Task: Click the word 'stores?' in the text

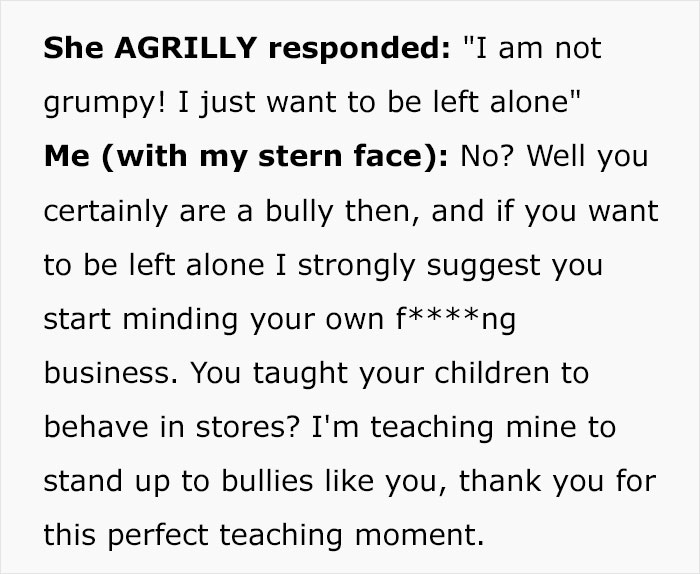Action: [x=247, y=427]
